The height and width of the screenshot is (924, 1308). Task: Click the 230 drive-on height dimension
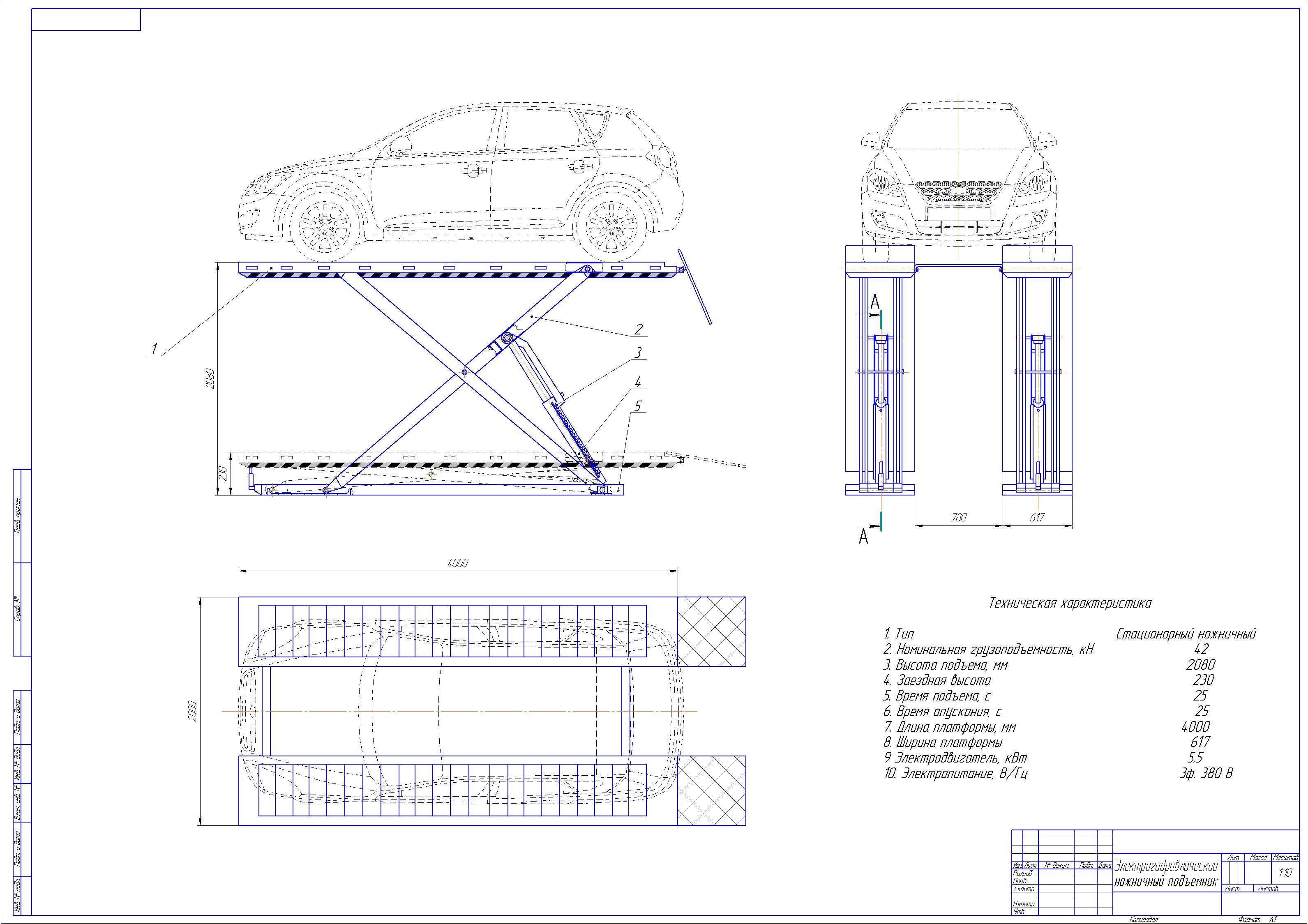point(223,473)
